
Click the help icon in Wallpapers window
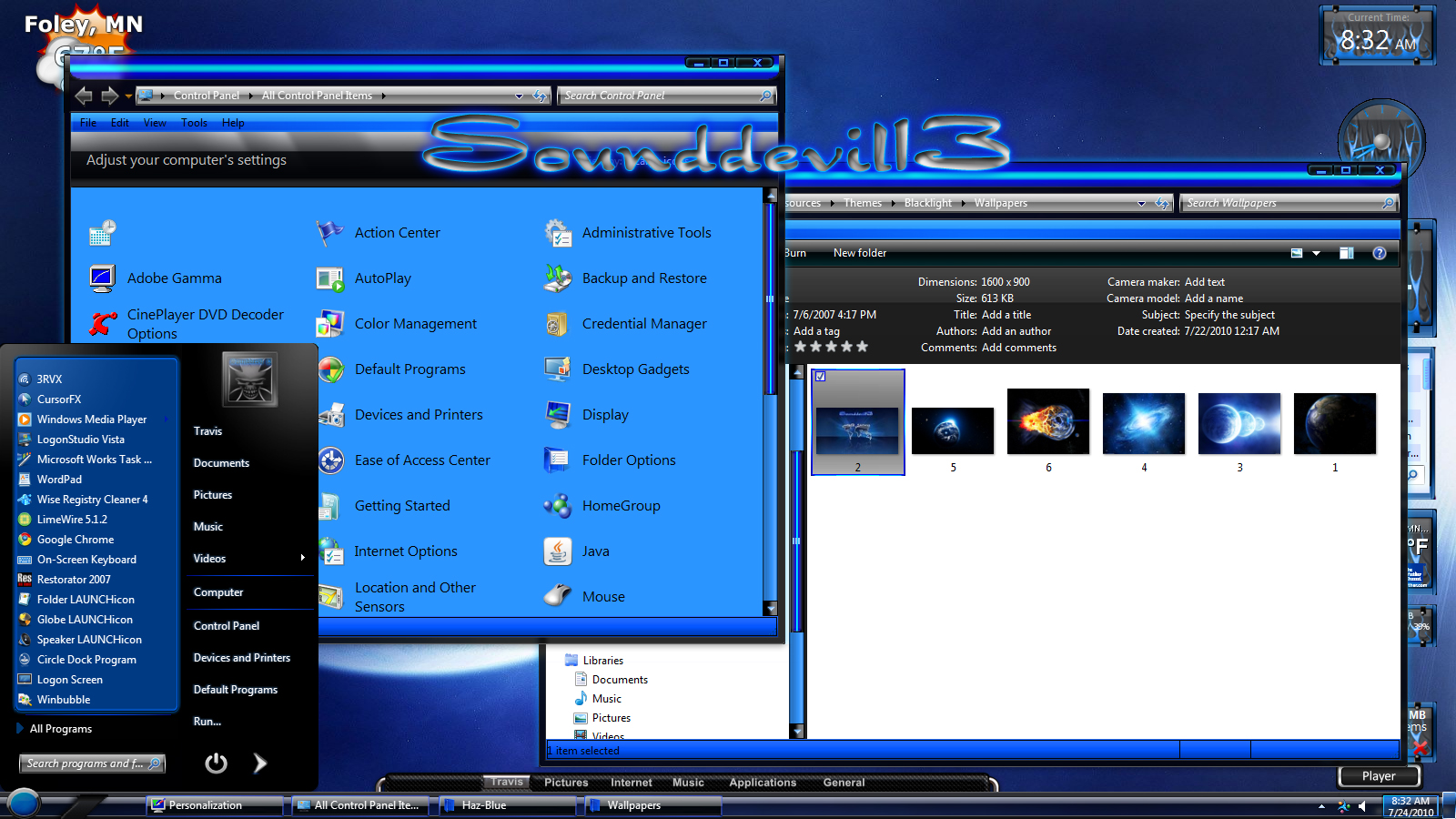(x=1380, y=253)
